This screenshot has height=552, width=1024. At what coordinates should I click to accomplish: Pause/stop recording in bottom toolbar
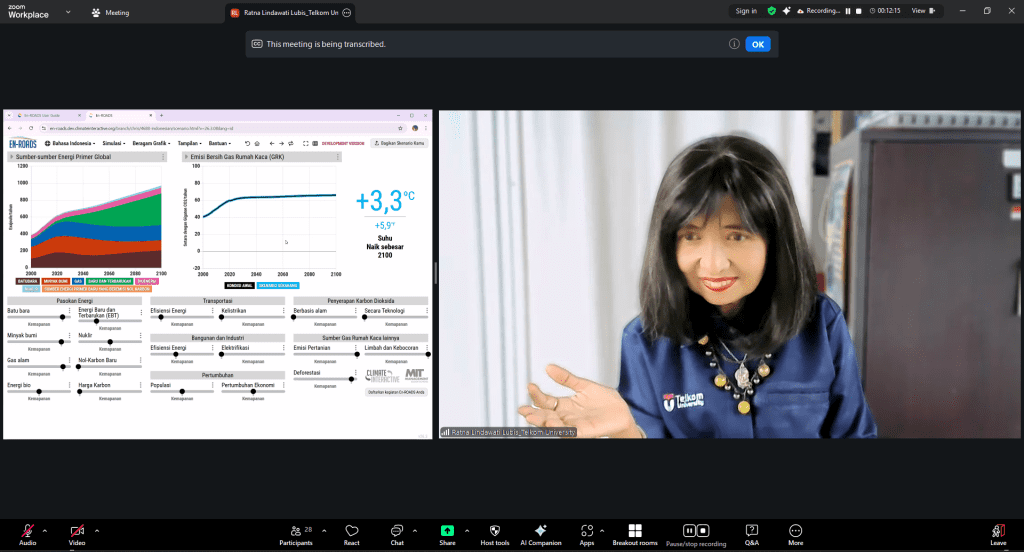pyautogui.click(x=696, y=531)
